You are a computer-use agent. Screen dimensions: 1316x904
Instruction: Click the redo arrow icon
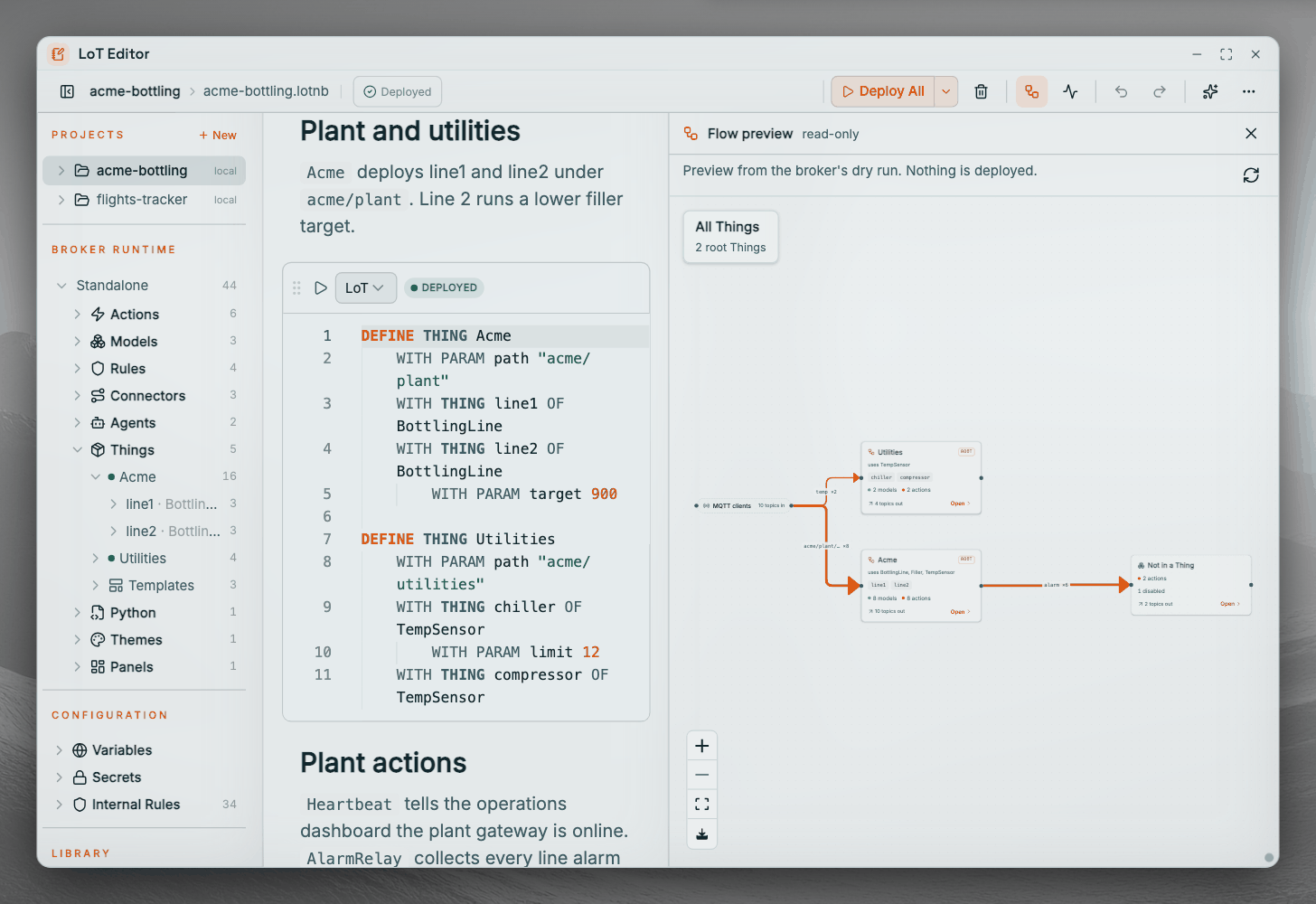(1159, 91)
